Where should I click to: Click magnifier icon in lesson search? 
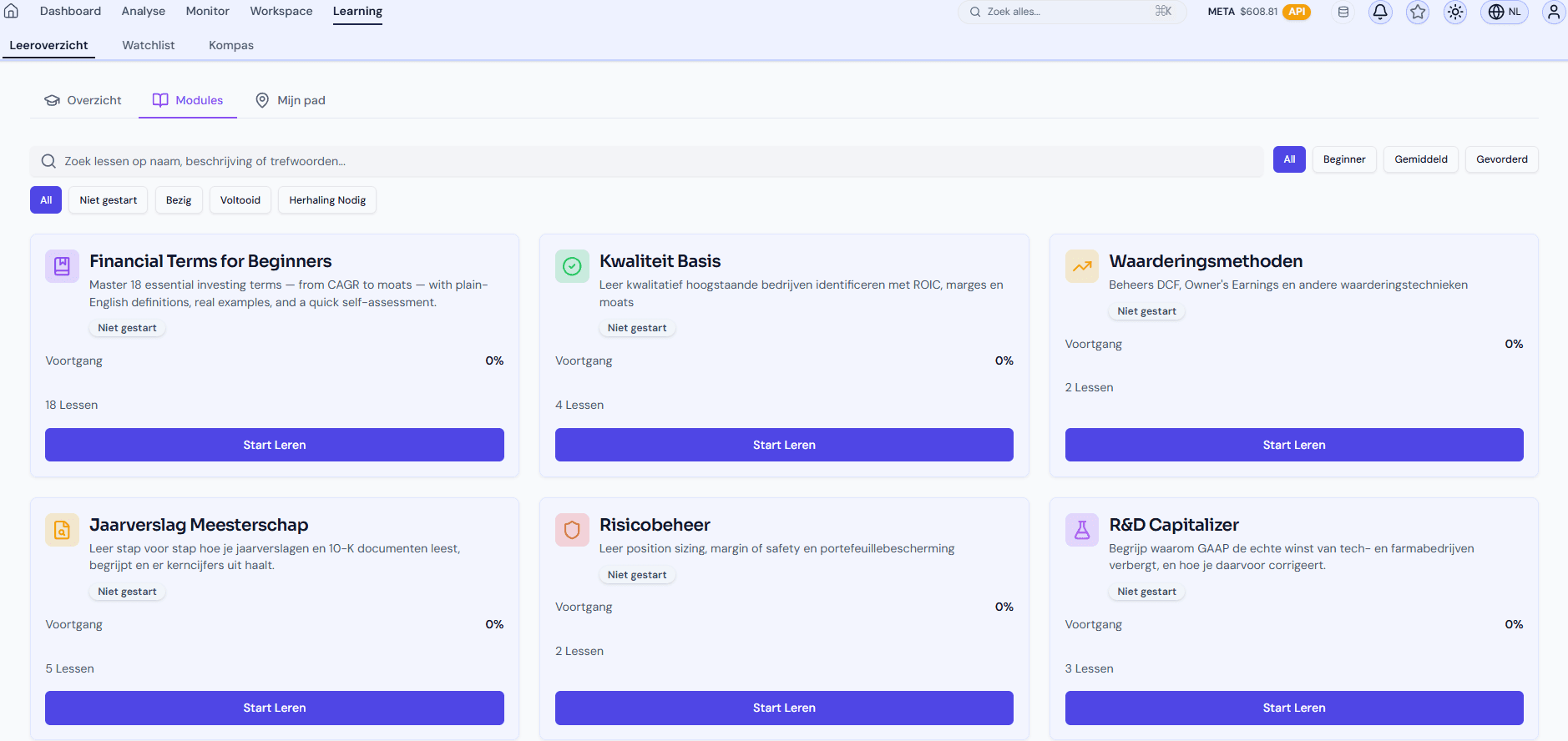point(48,161)
